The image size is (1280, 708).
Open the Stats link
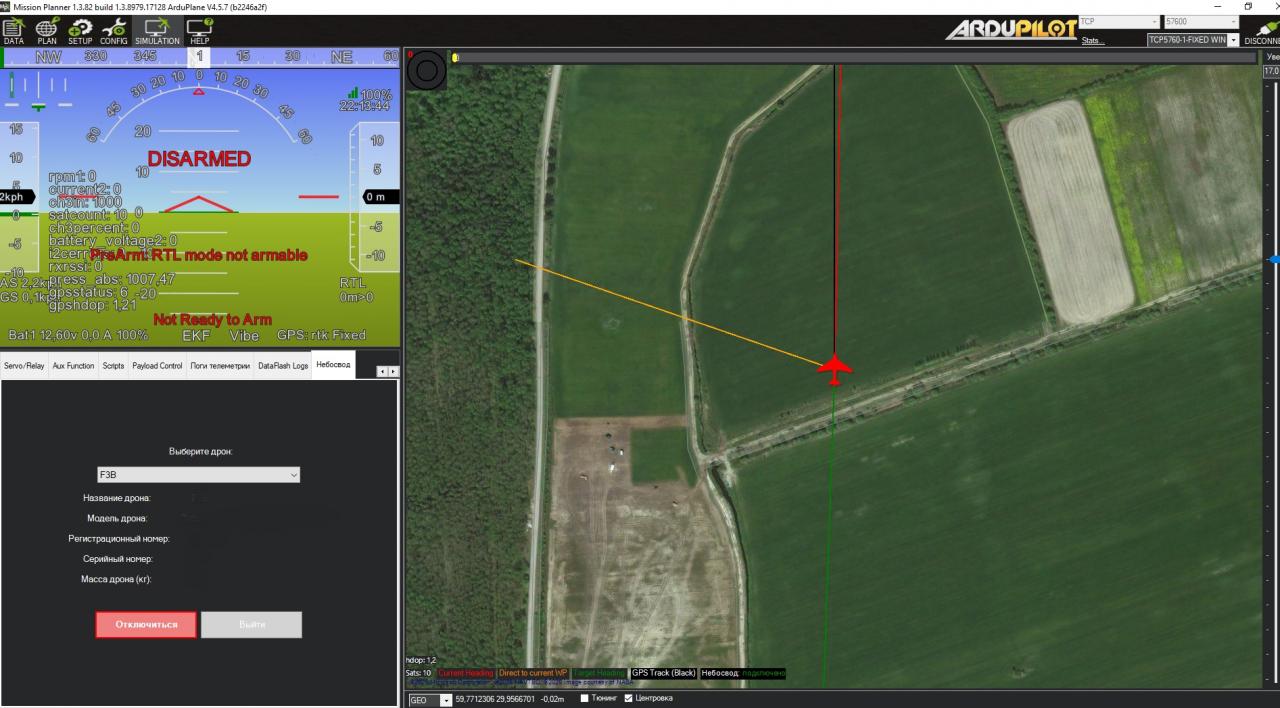[x=1094, y=41]
